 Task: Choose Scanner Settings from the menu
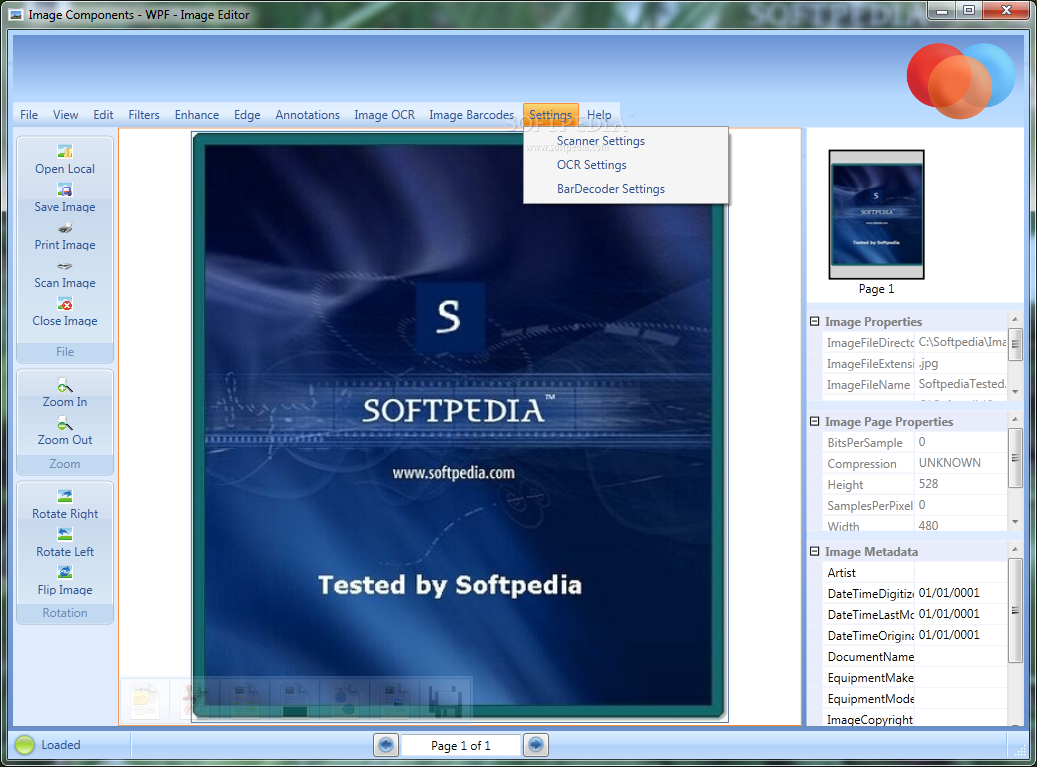pyautogui.click(x=626, y=141)
